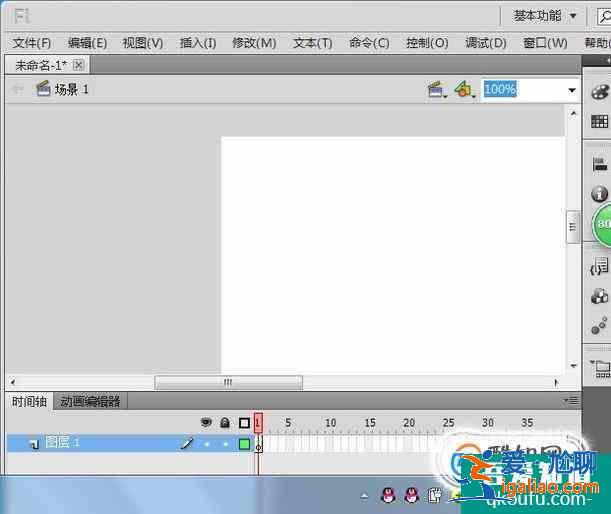Open the 插入(I) menu
The width and height of the screenshot is (611, 514).
click(198, 42)
